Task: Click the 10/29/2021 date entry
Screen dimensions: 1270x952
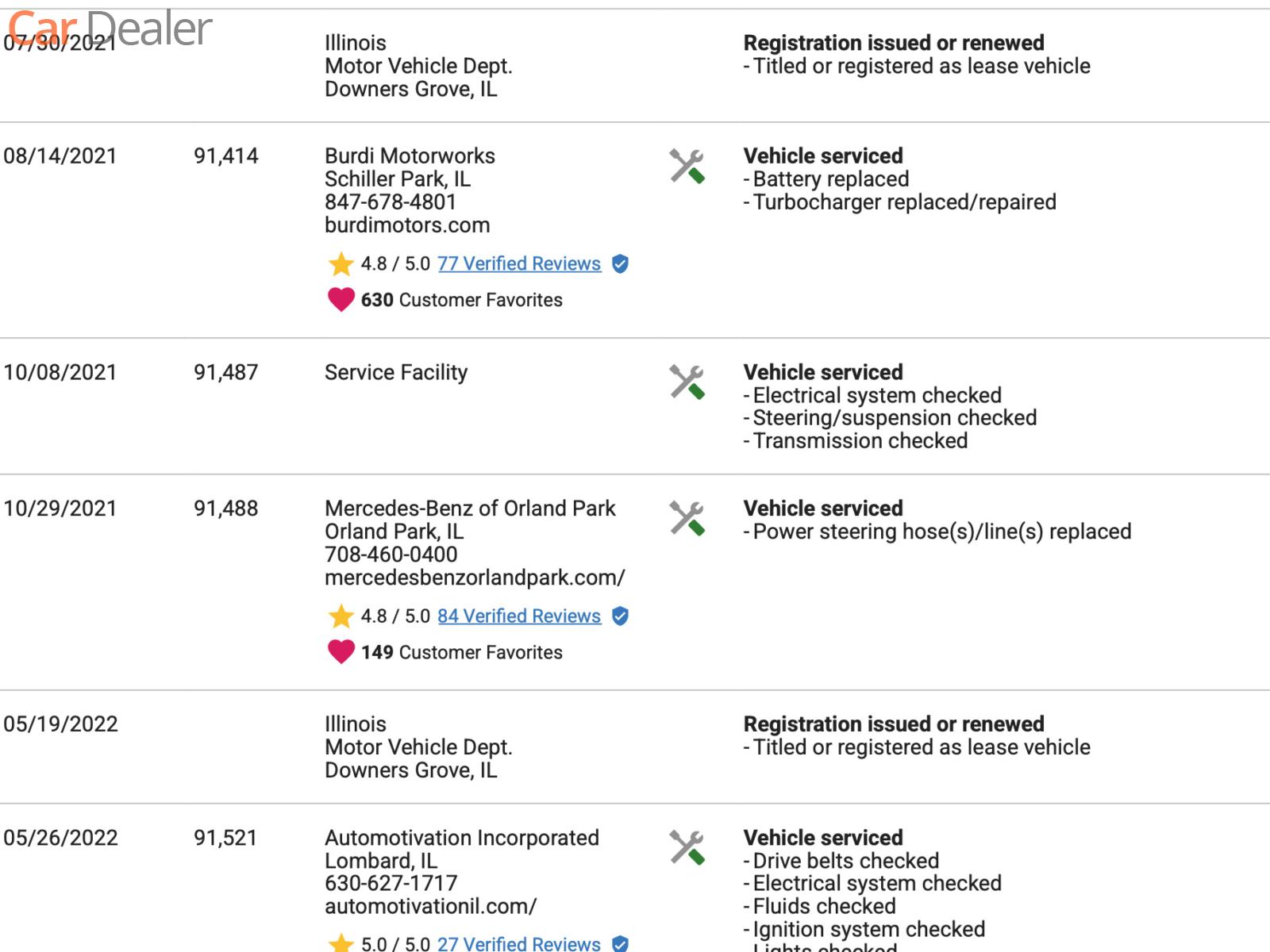Action: tap(60, 509)
